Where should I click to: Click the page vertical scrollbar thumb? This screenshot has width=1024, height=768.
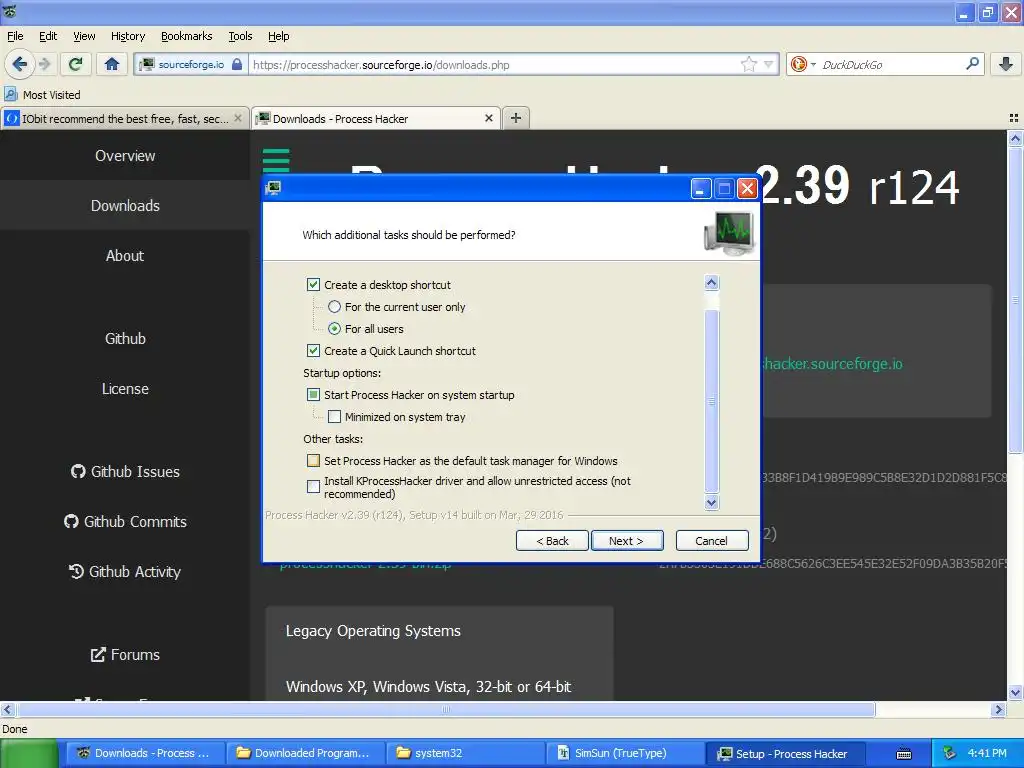point(1015,300)
